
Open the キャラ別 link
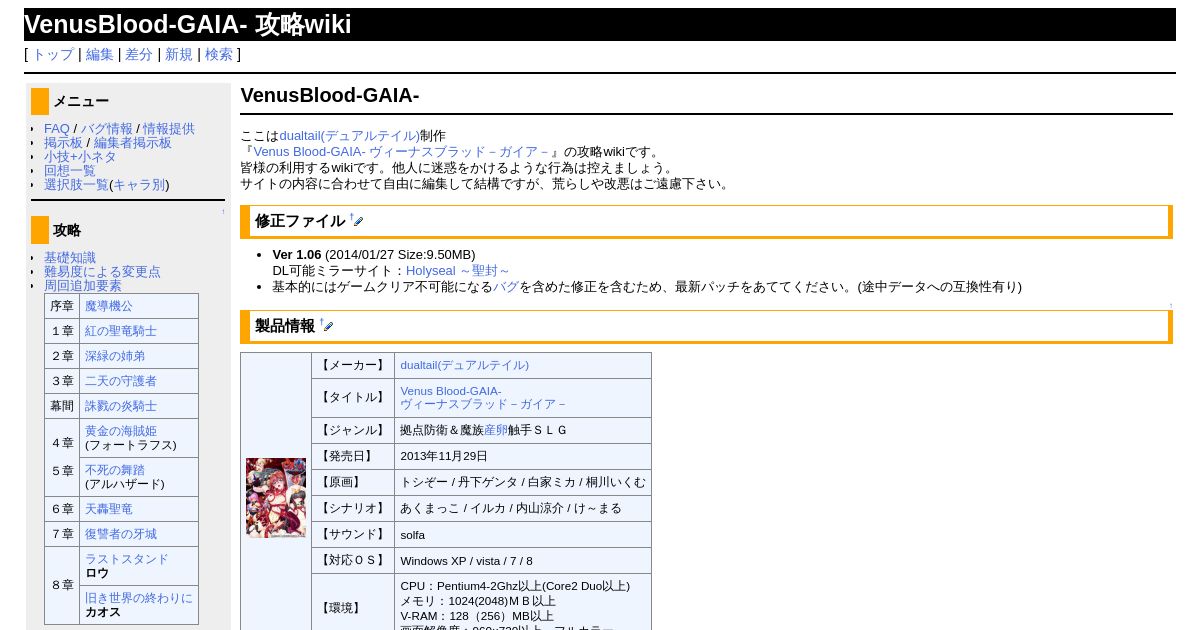tap(139, 185)
